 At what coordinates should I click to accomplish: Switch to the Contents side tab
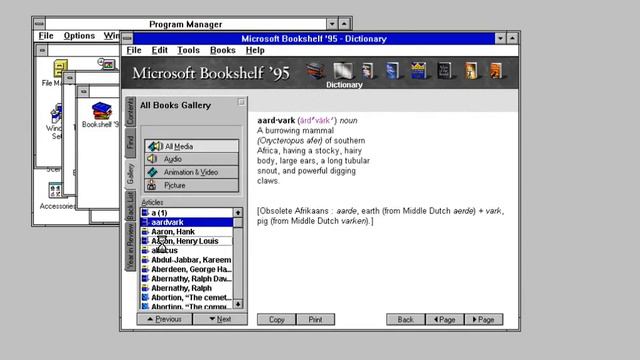pos(130,111)
